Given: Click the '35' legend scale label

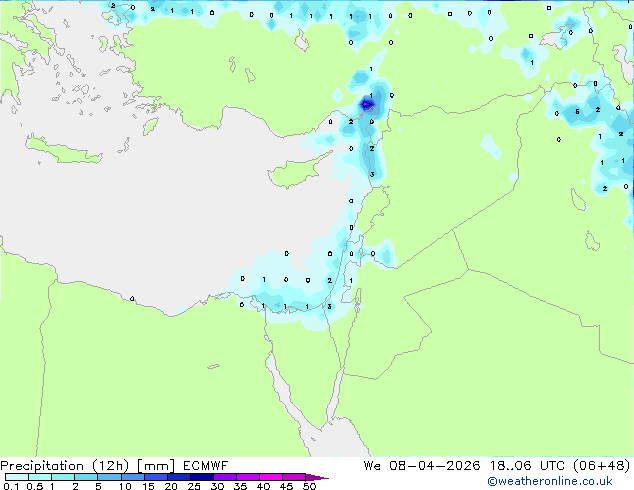Looking at the screenshot, I should point(240,486).
